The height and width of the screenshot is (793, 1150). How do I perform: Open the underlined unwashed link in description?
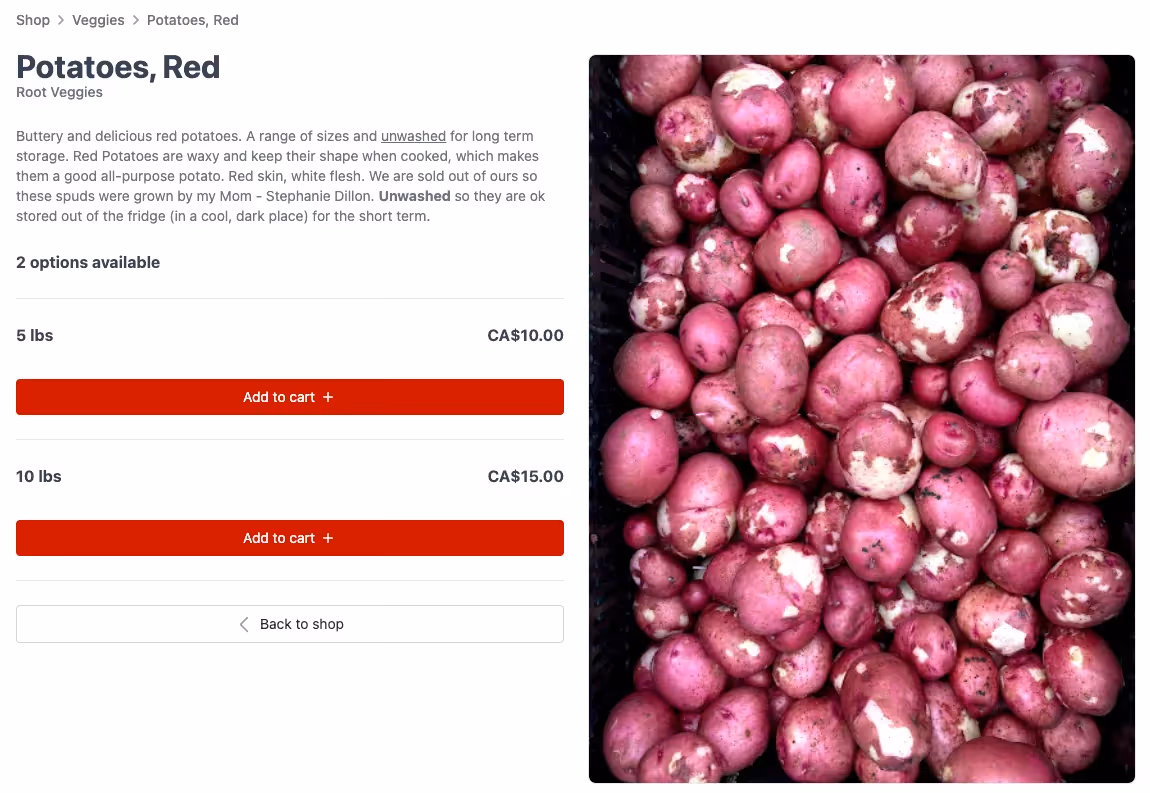point(413,136)
